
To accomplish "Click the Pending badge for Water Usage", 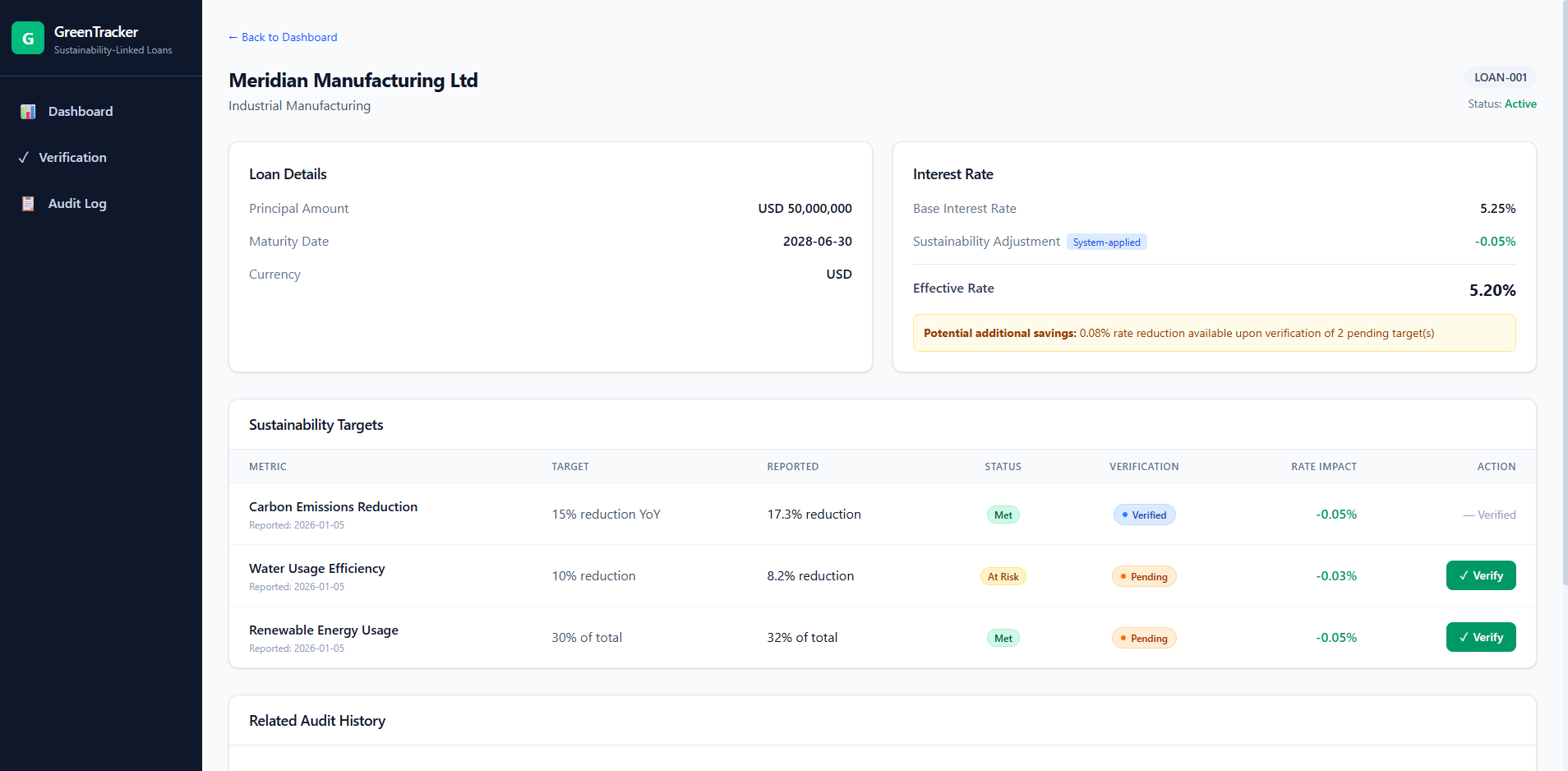I will (x=1144, y=576).
